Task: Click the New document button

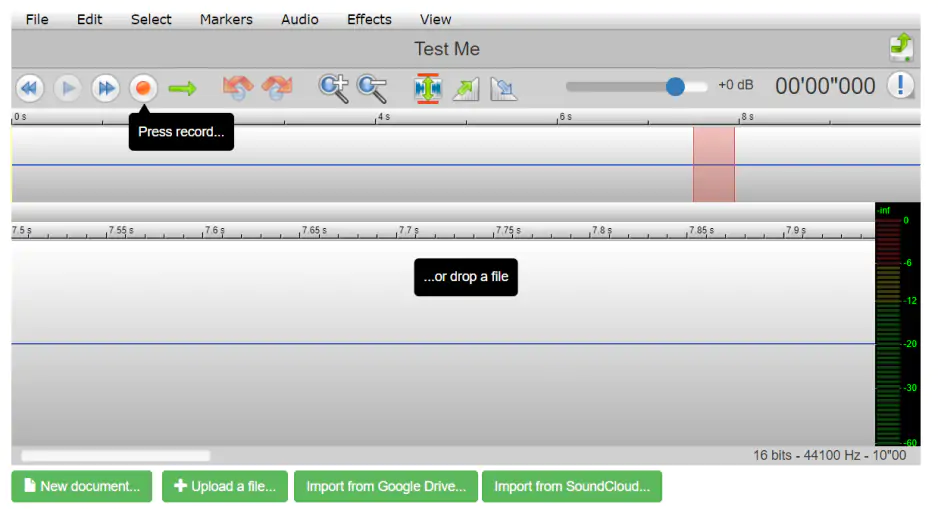Action: [x=82, y=486]
